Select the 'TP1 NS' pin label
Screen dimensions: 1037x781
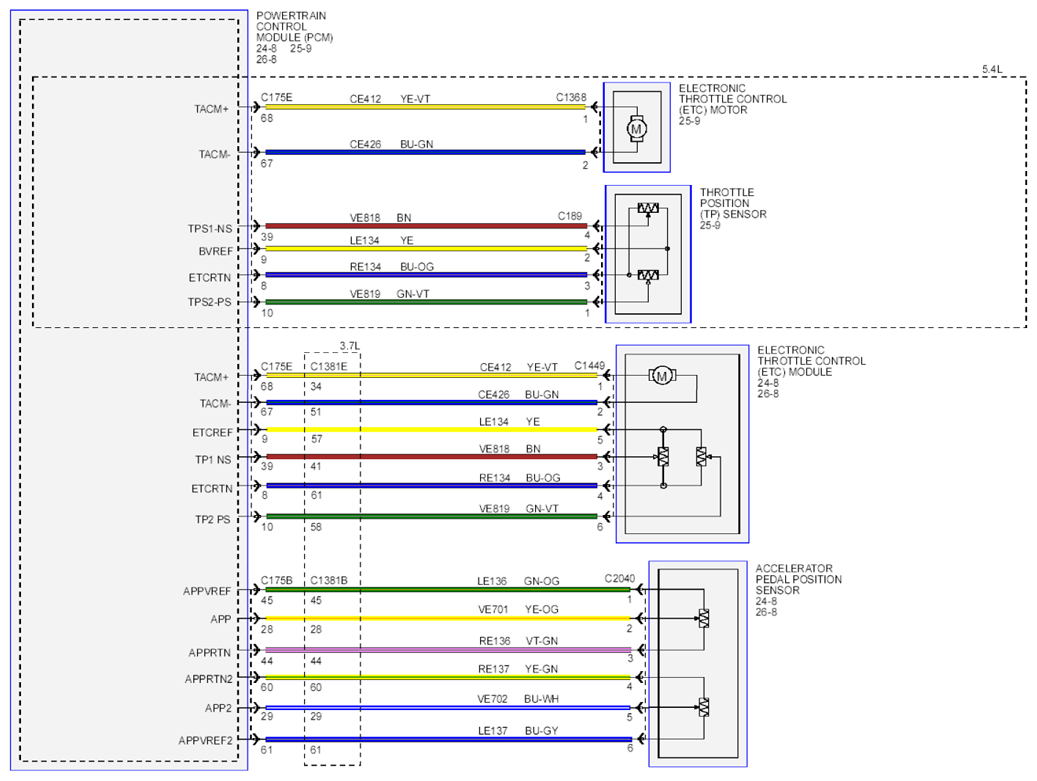pyautogui.click(x=213, y=460)
